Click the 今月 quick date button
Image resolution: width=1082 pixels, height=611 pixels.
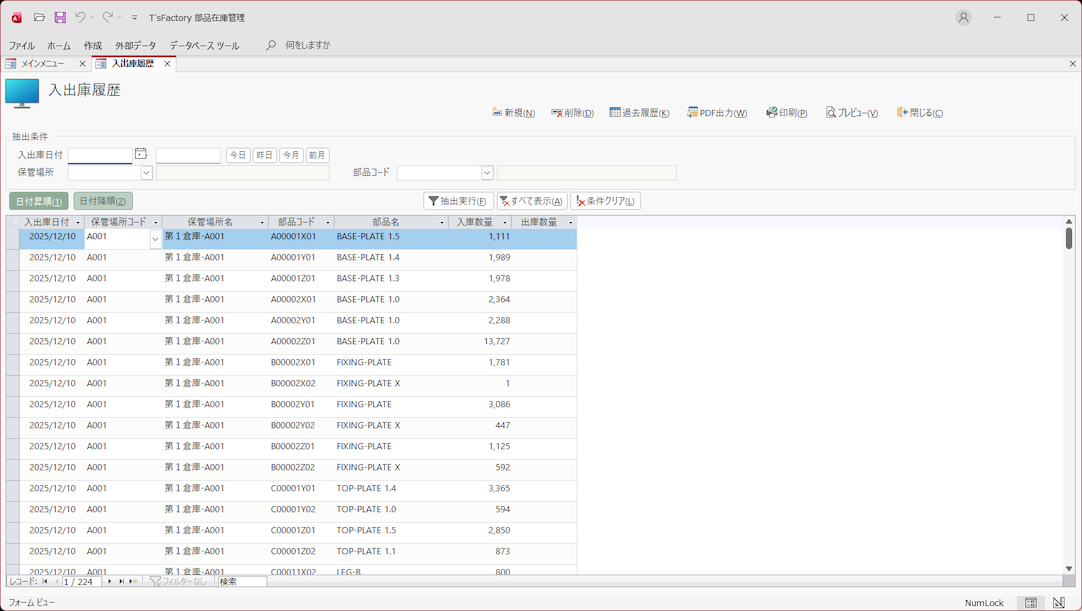click(291, 155)
